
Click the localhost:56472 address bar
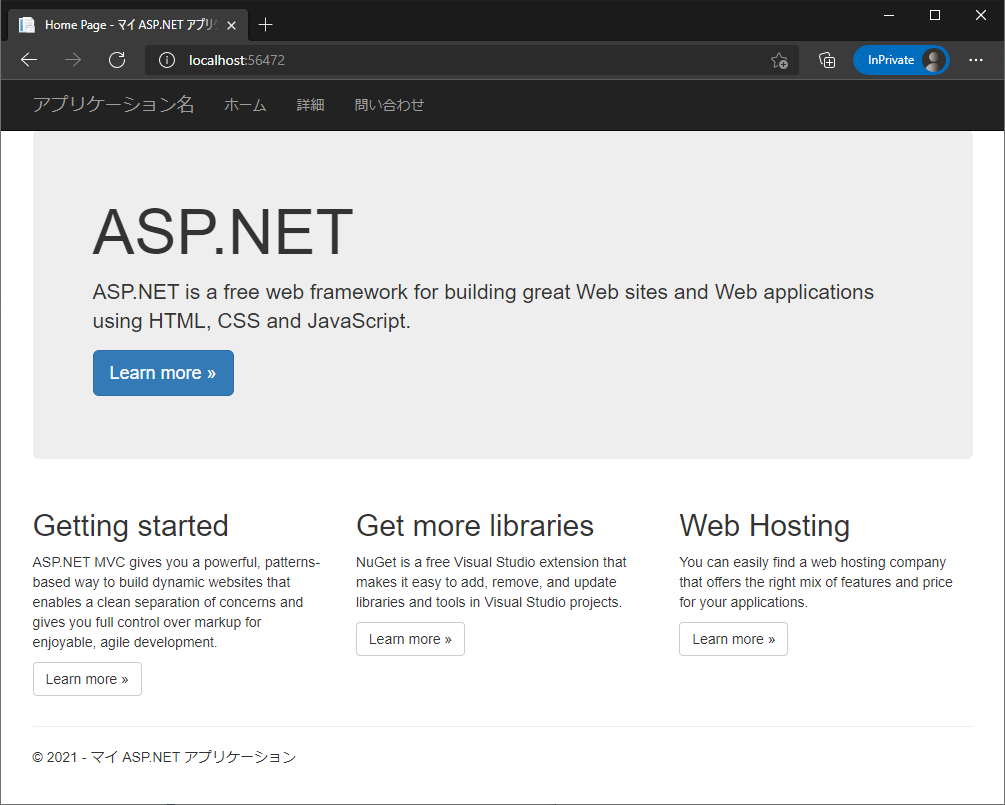tap(450, 60)
